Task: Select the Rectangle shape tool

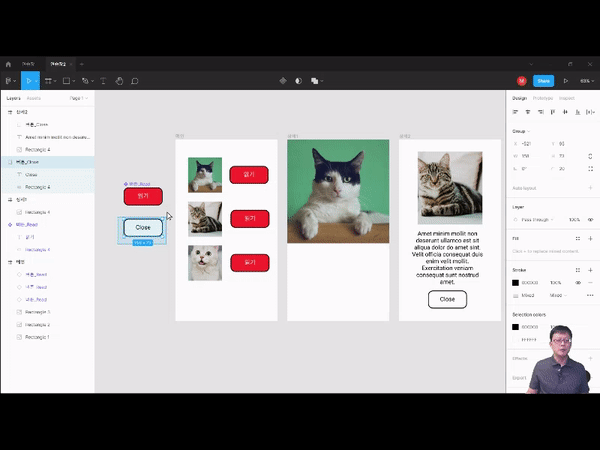Action: coord(67,81)
